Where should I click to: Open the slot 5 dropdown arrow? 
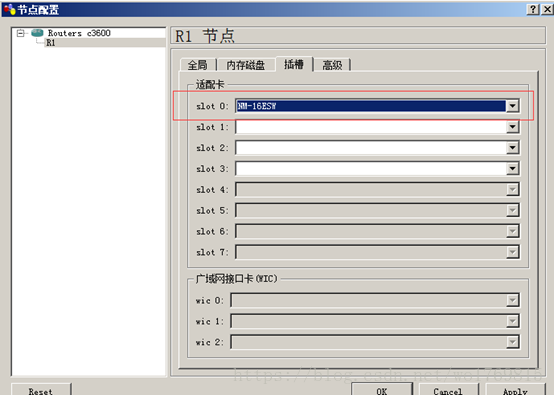click(512, 210)
